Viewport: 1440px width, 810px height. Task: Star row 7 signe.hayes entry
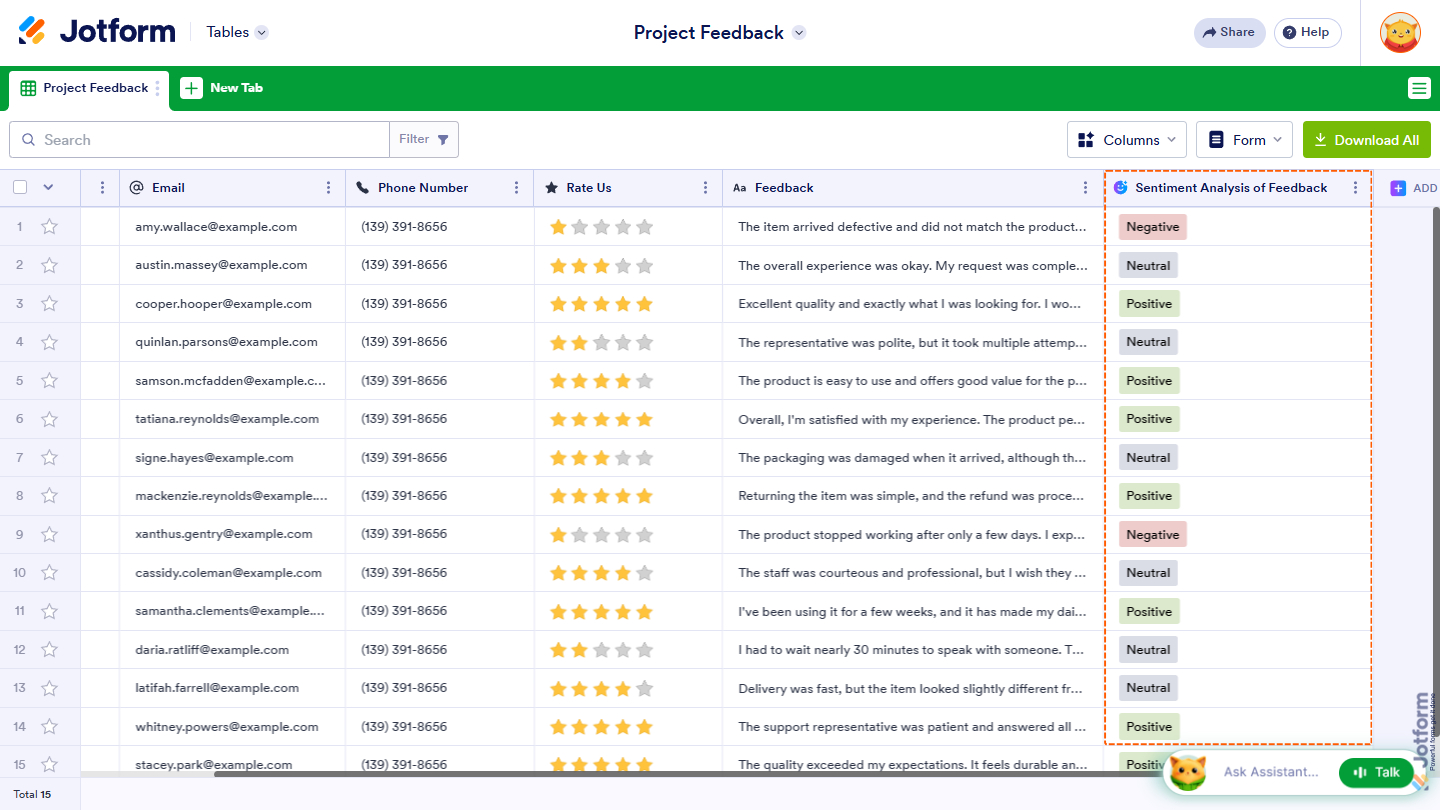click(49, 458)
